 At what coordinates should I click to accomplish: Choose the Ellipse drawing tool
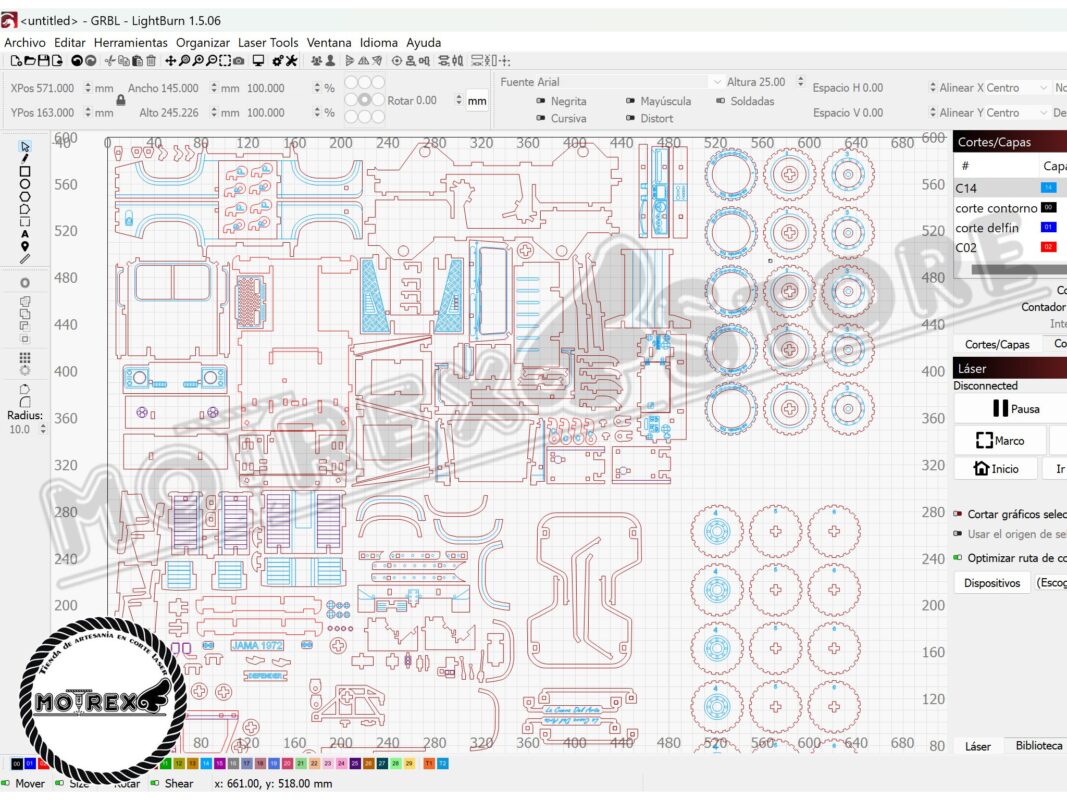pos(25,184)
